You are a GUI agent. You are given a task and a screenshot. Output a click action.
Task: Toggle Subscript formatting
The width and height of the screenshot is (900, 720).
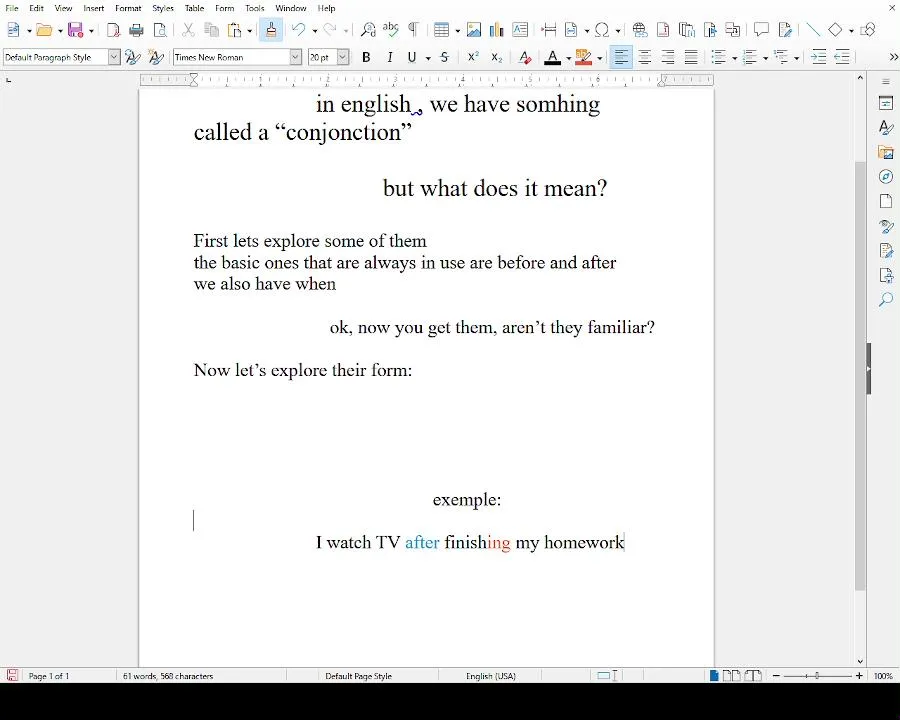(x=496, y=57)
